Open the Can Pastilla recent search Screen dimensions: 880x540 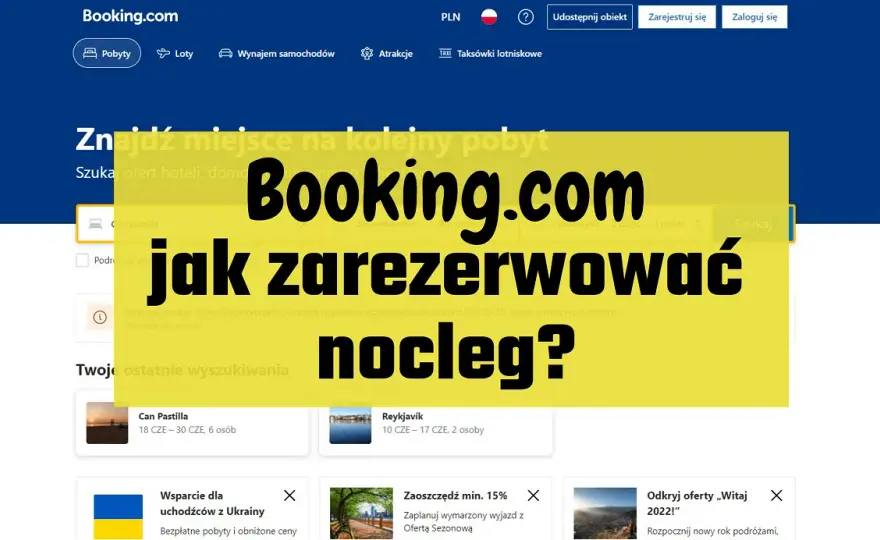point(192,423)
